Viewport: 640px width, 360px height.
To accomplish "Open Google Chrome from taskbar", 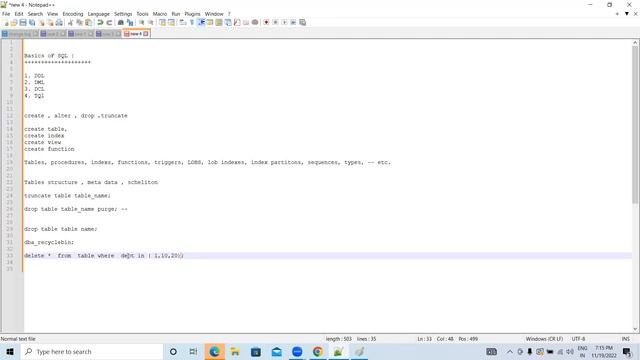I will tap(318, 351).
